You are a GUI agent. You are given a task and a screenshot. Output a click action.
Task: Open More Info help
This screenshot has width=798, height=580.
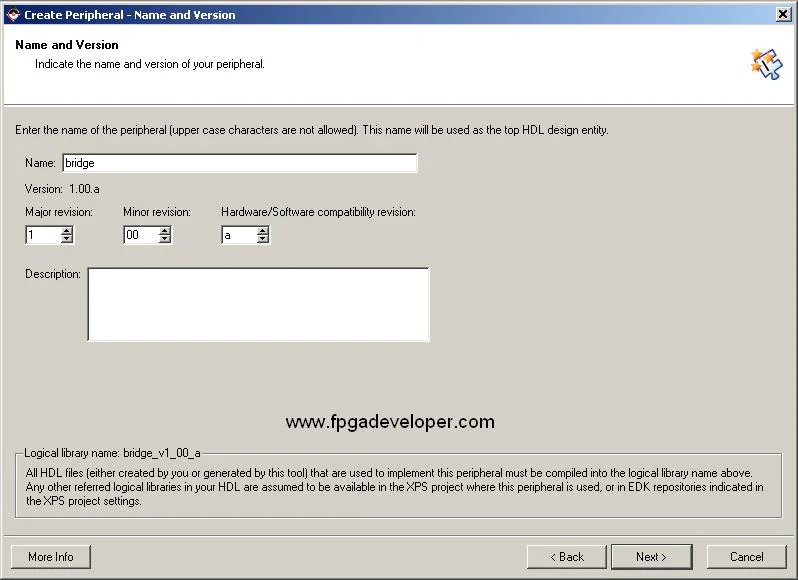point(50,557)
